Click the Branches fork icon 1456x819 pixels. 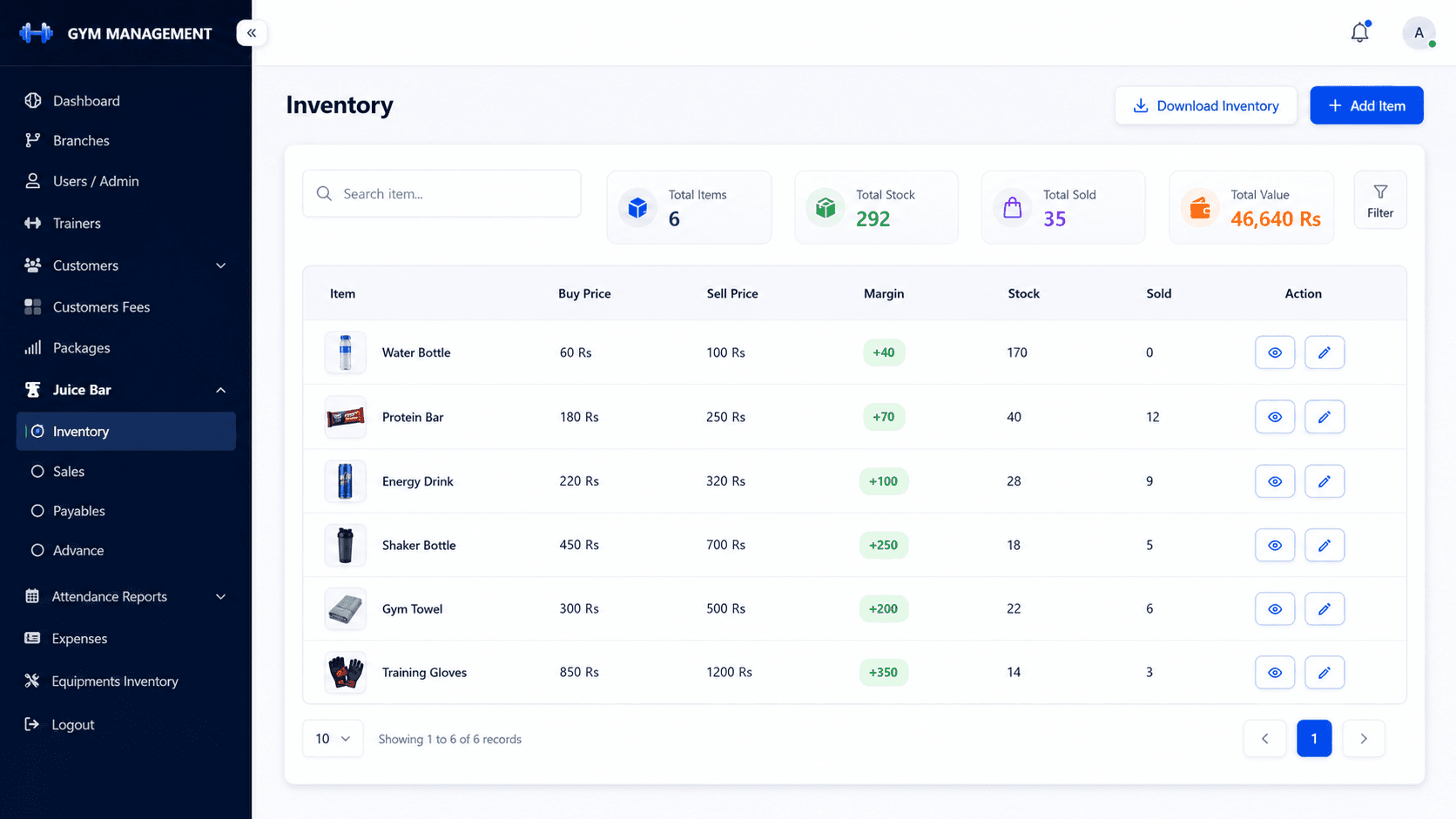[33, 140]
